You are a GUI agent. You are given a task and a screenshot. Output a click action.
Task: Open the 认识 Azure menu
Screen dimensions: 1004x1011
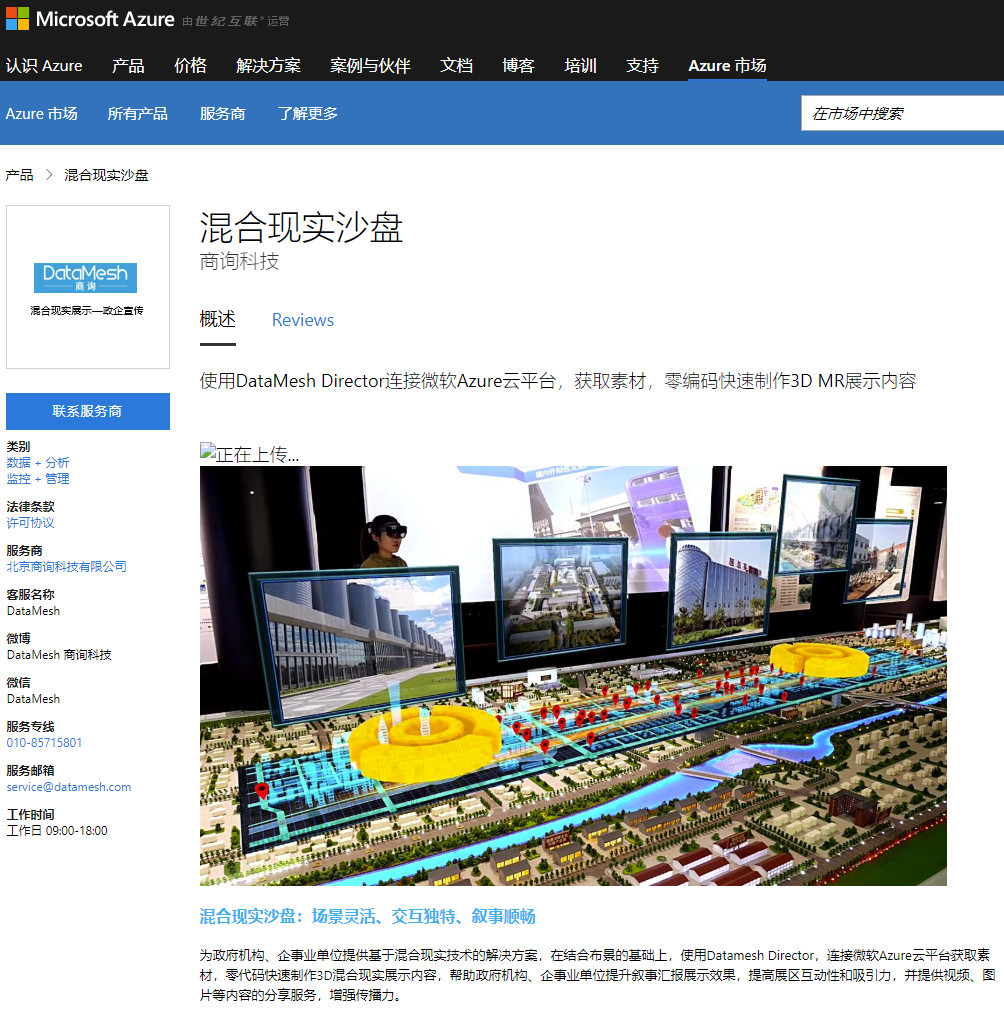click(x=44, y=66)
